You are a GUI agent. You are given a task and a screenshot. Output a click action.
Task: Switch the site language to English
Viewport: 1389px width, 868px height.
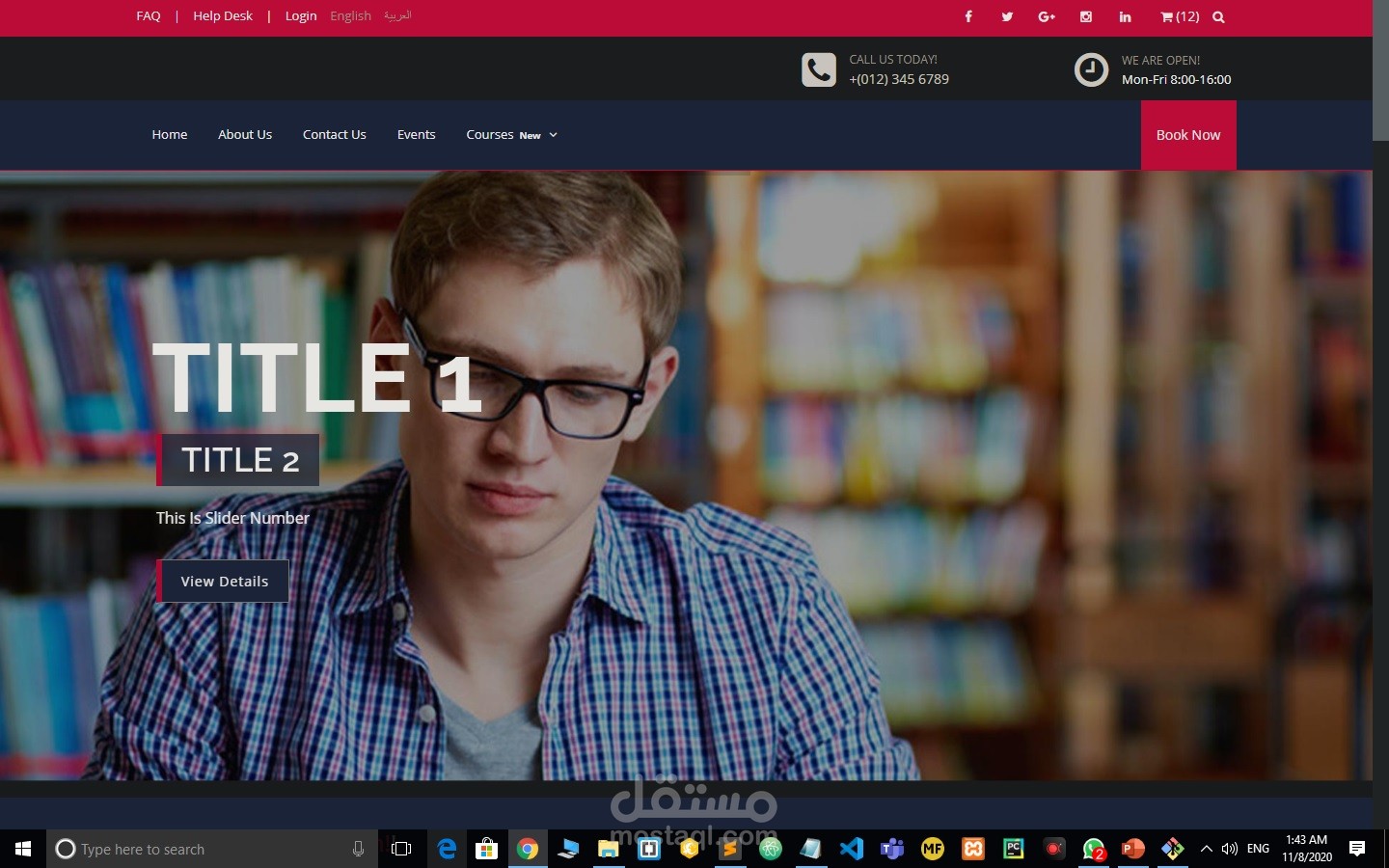click(x=350, y=16)
